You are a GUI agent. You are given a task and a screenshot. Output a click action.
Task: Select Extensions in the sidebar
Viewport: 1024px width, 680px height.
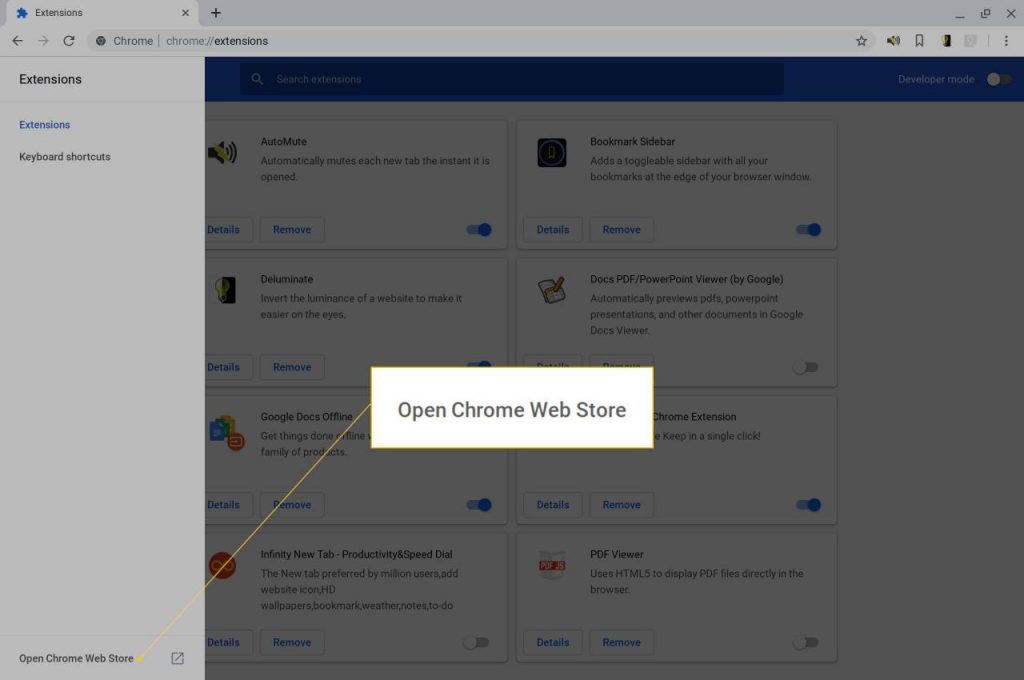[x=44, y=124]
